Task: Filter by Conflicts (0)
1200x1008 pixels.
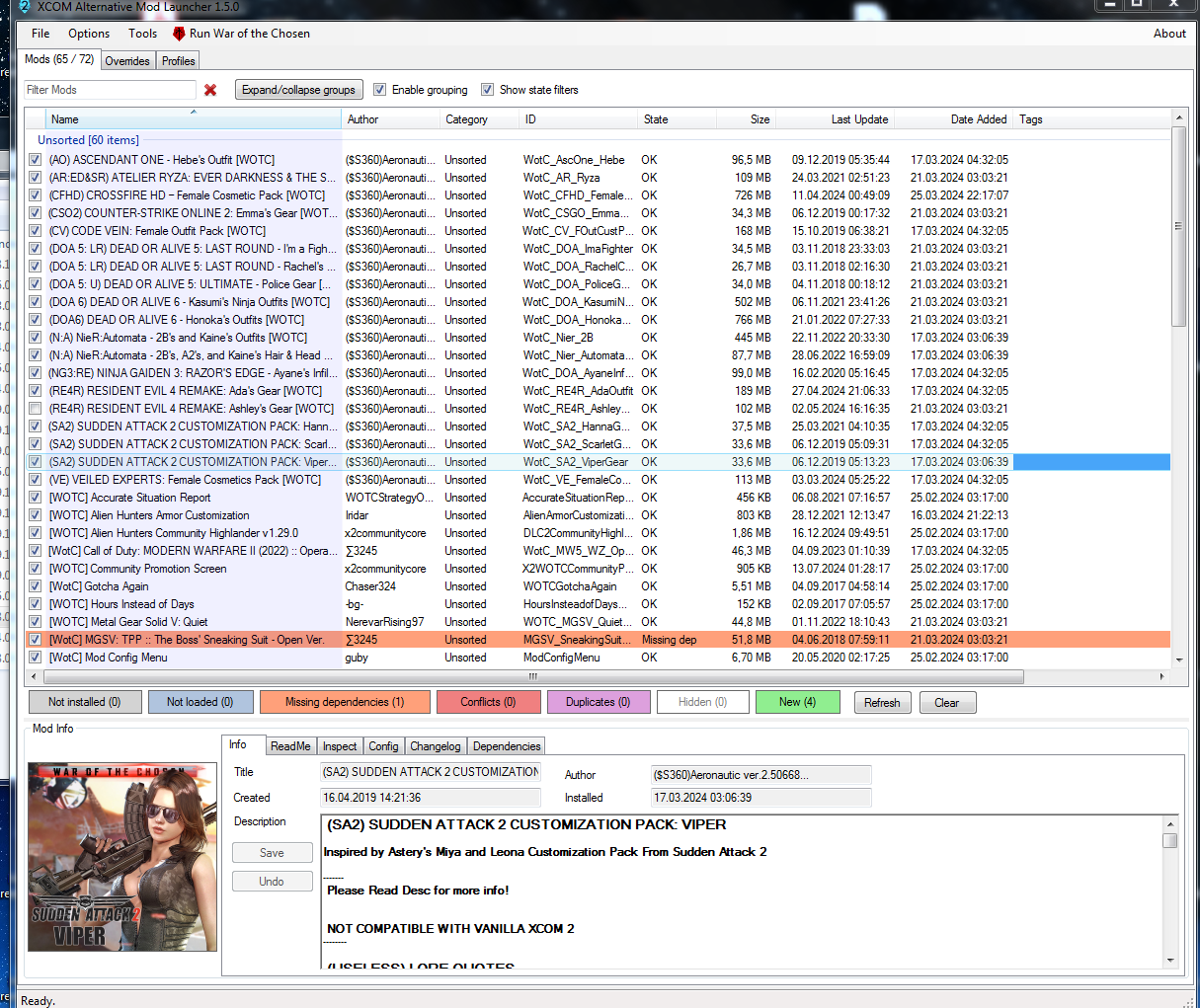Action: [x=489, y=702]
